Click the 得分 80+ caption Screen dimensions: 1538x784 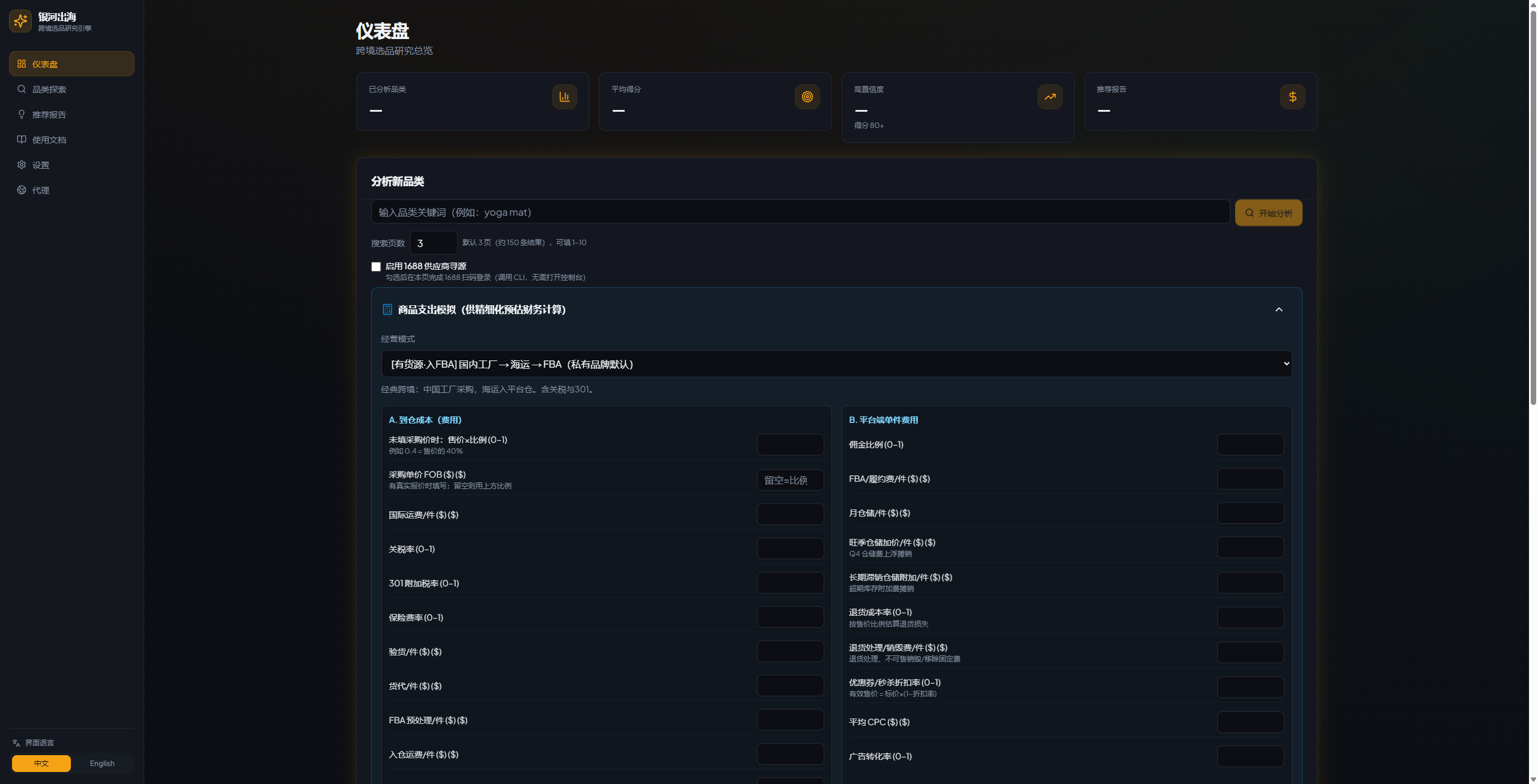click(869, 126)
